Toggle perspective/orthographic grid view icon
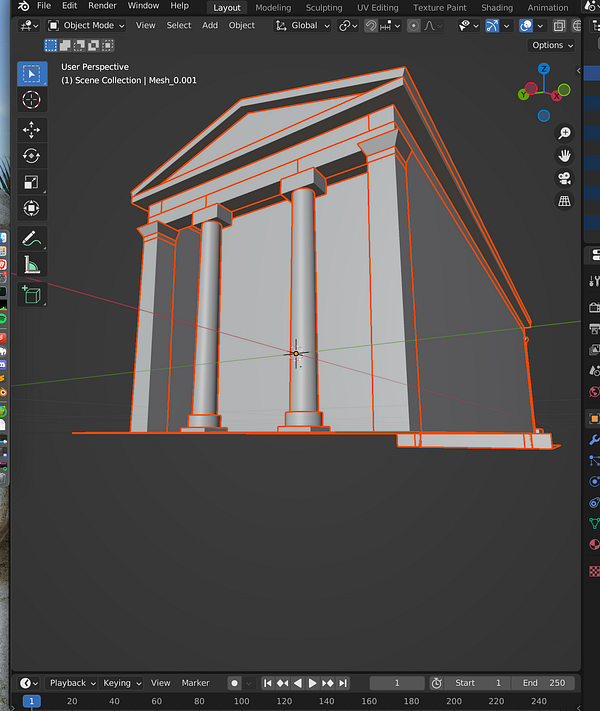Viewport: 600px width, 711px height. tap(564, 201)
